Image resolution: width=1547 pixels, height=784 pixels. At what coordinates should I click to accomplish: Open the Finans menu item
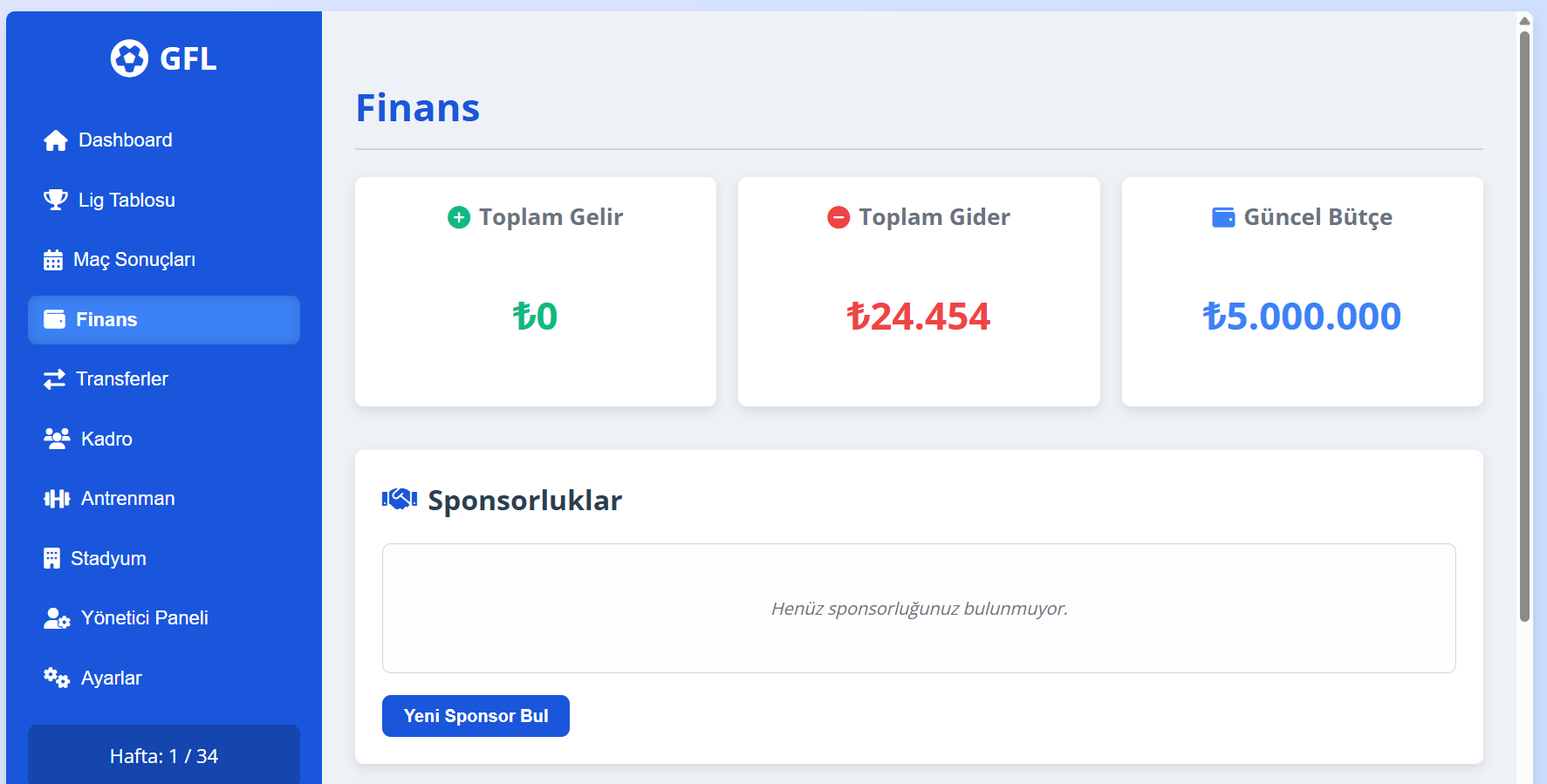164,320
